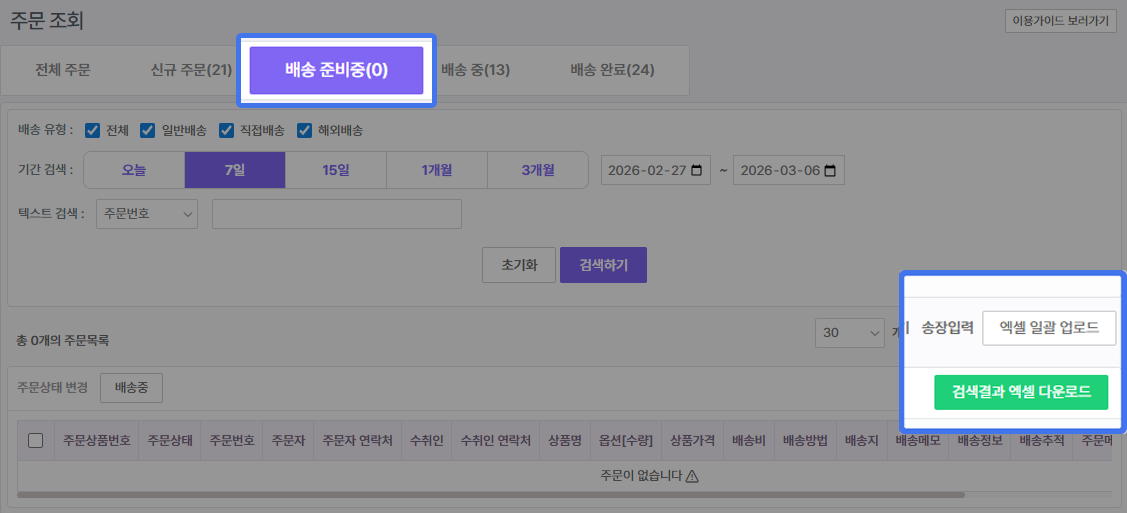Click the text search input field
The image size is (1127, 513).
tap(336, 214)
